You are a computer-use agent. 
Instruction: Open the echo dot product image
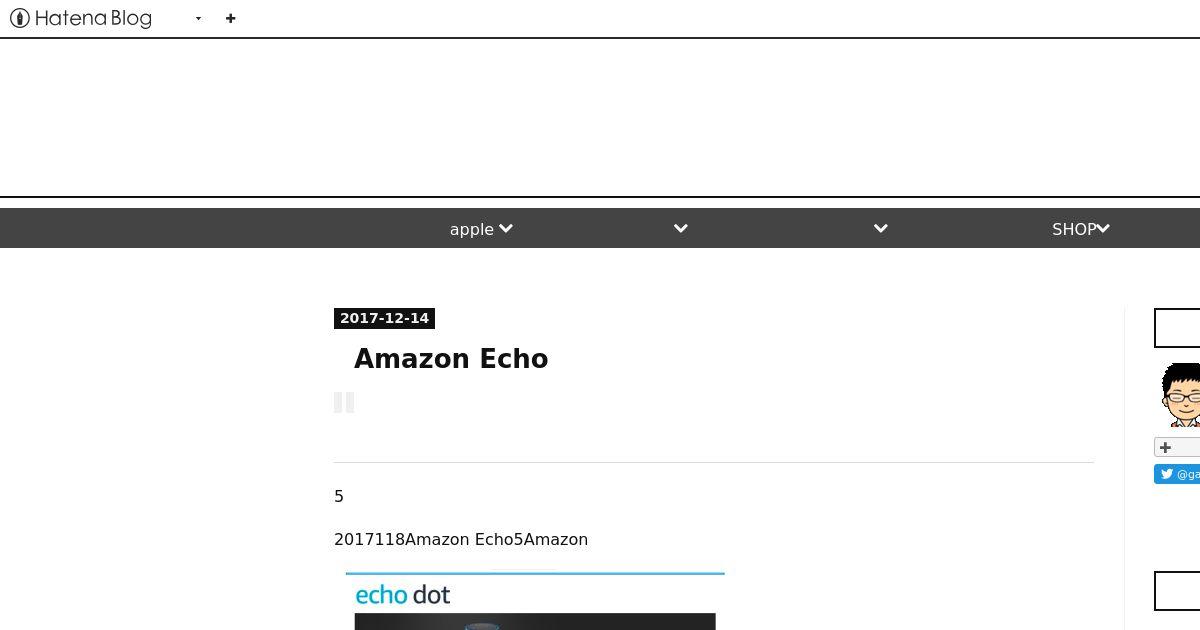(535, 601)
